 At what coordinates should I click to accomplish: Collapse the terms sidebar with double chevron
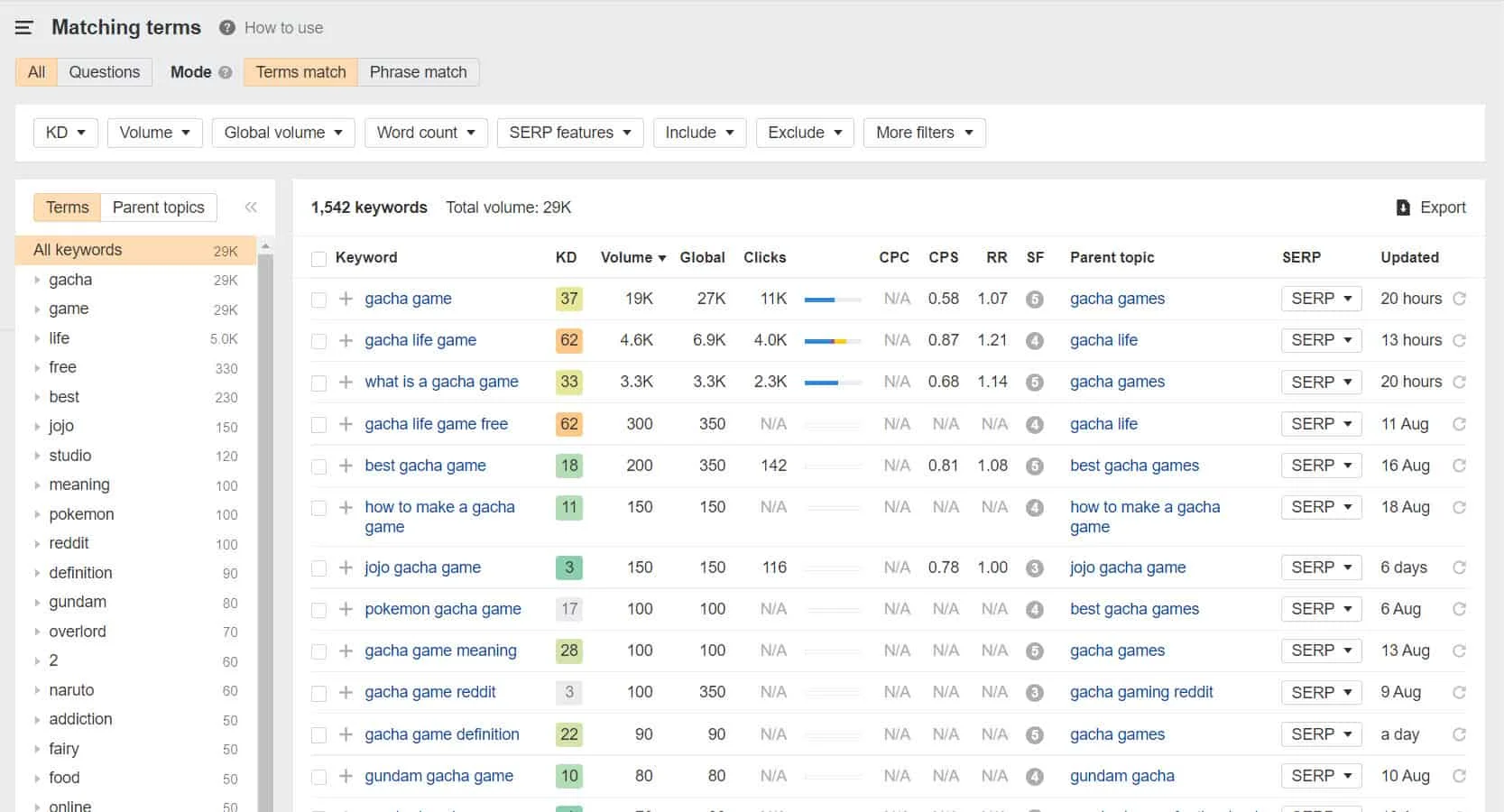[251, 208]
